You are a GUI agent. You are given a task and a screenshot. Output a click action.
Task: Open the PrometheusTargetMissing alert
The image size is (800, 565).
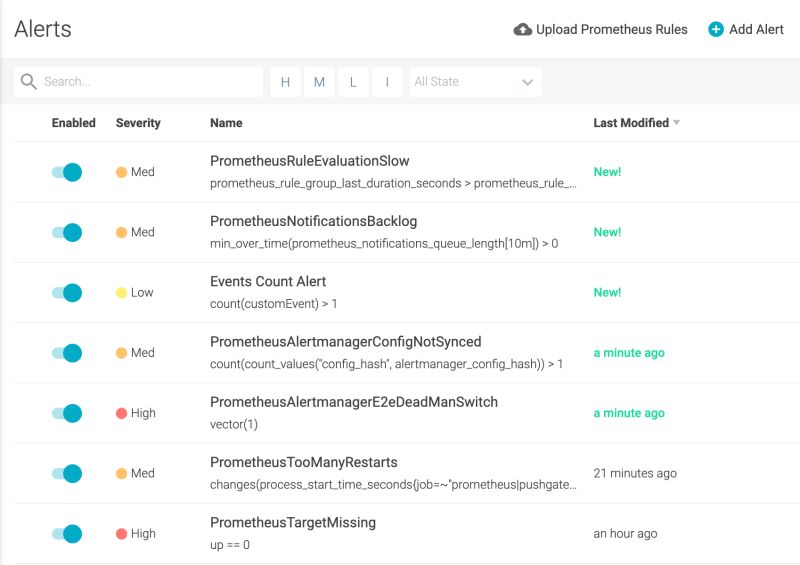pos(293,522)
